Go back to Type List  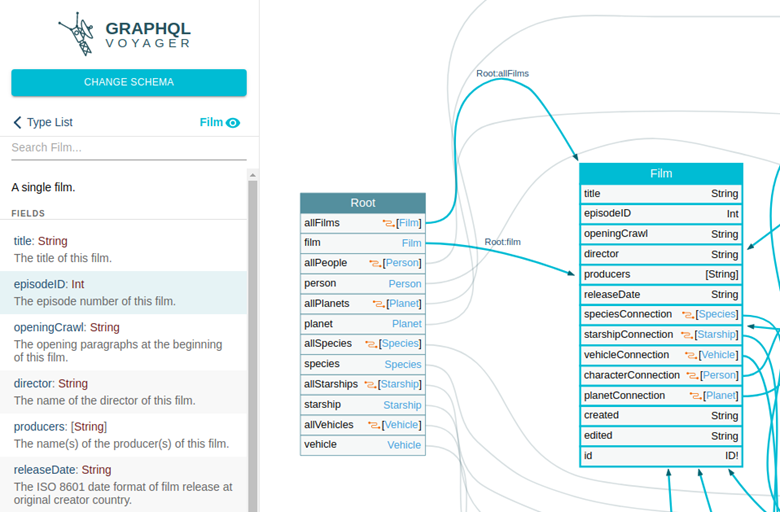click(49, 123)
